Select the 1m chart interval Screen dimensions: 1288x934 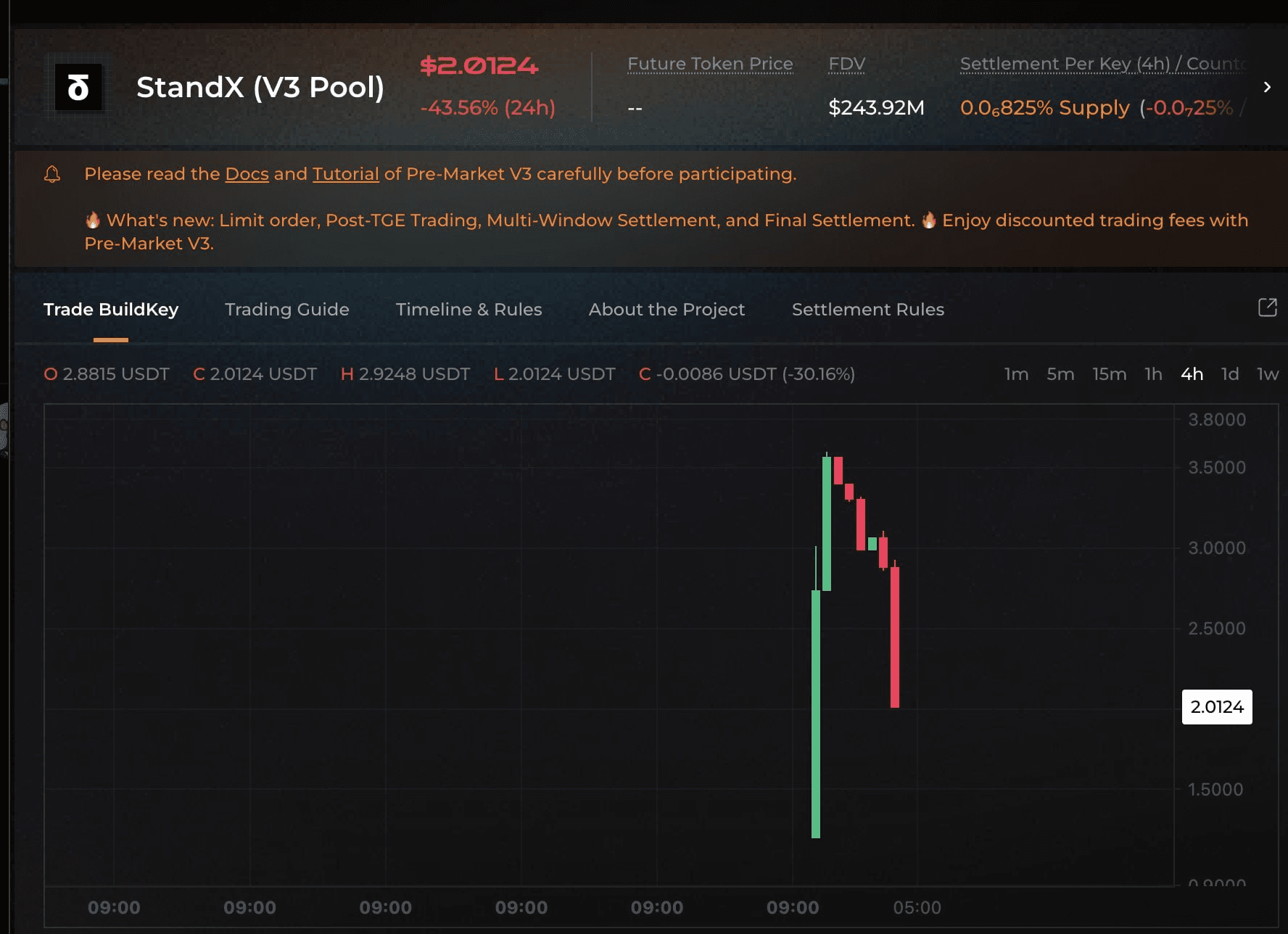(x=1016, y=374)
